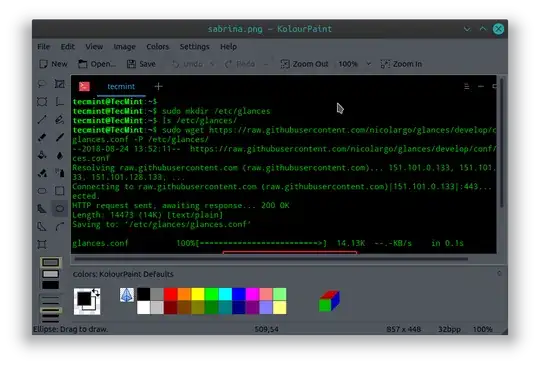
Task: Select the Color Eraser tool
Action: point(42,173)
